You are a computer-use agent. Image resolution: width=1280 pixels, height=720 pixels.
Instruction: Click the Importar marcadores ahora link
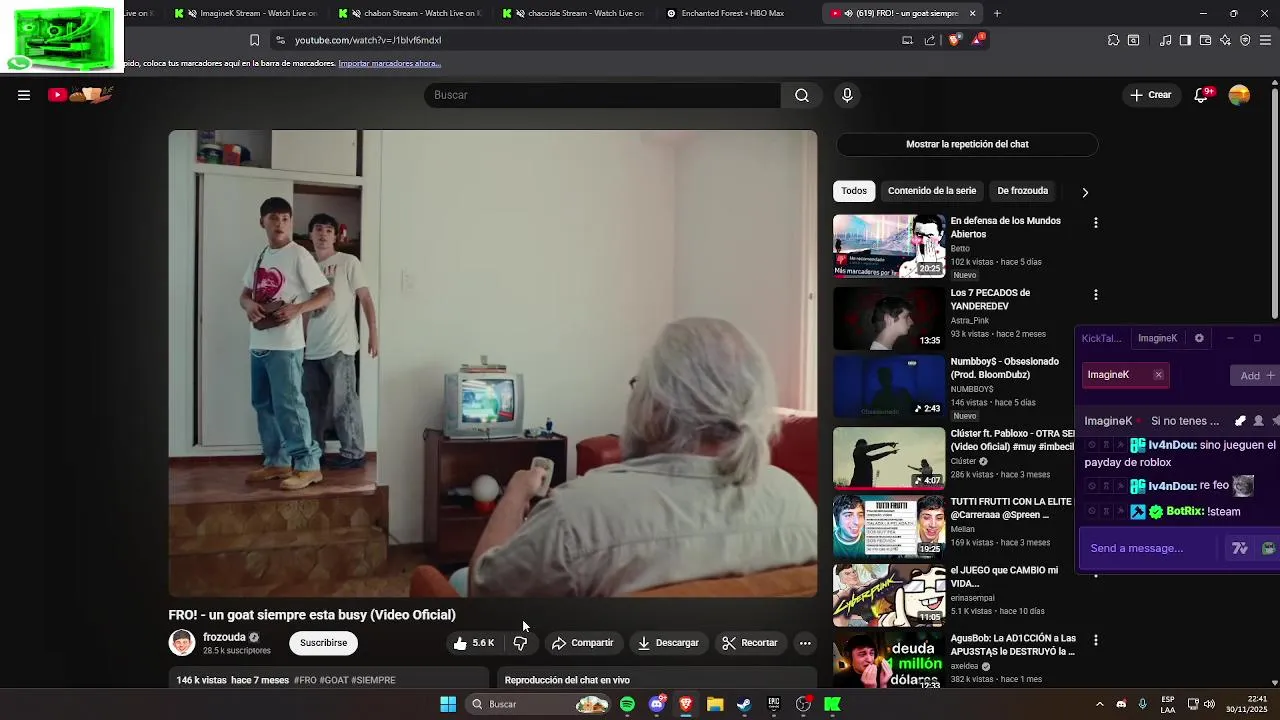click(x=389, y=63)
